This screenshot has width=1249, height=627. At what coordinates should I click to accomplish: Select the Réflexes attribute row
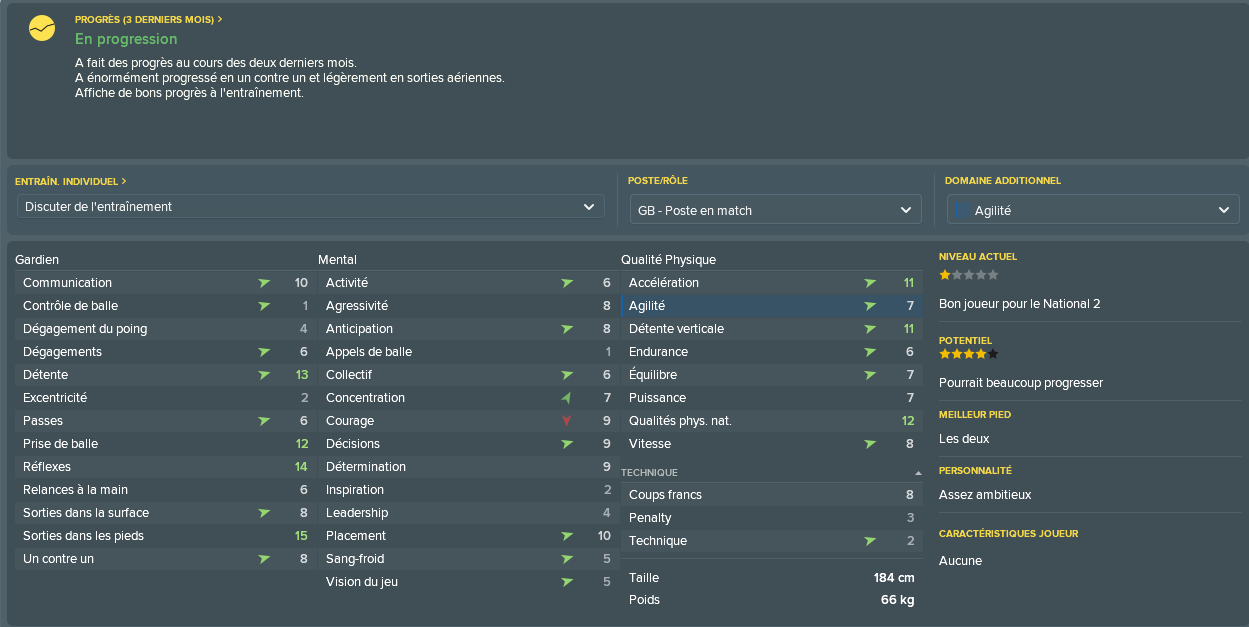click(164, 467)
